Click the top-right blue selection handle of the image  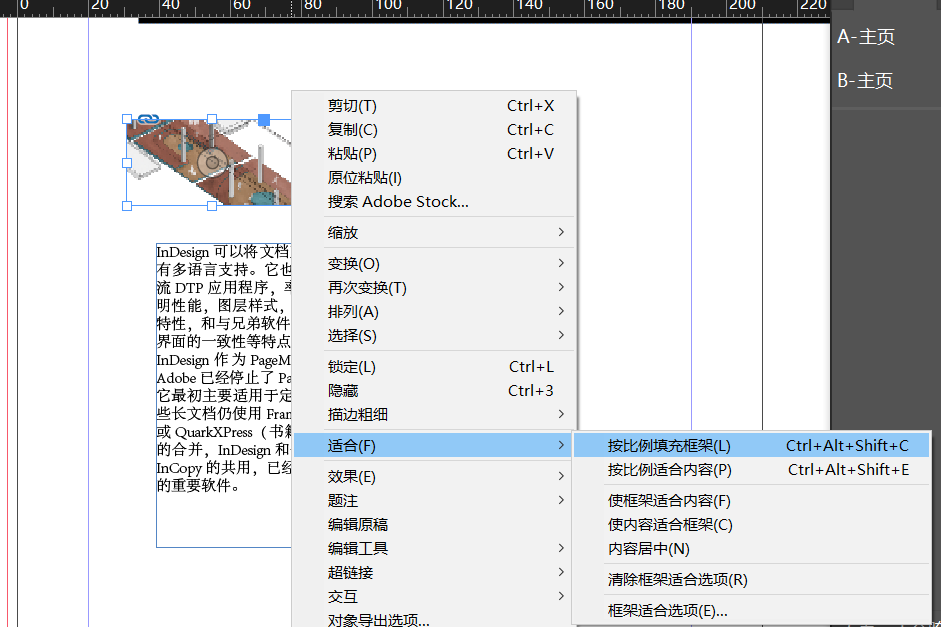tap(264, 119)
